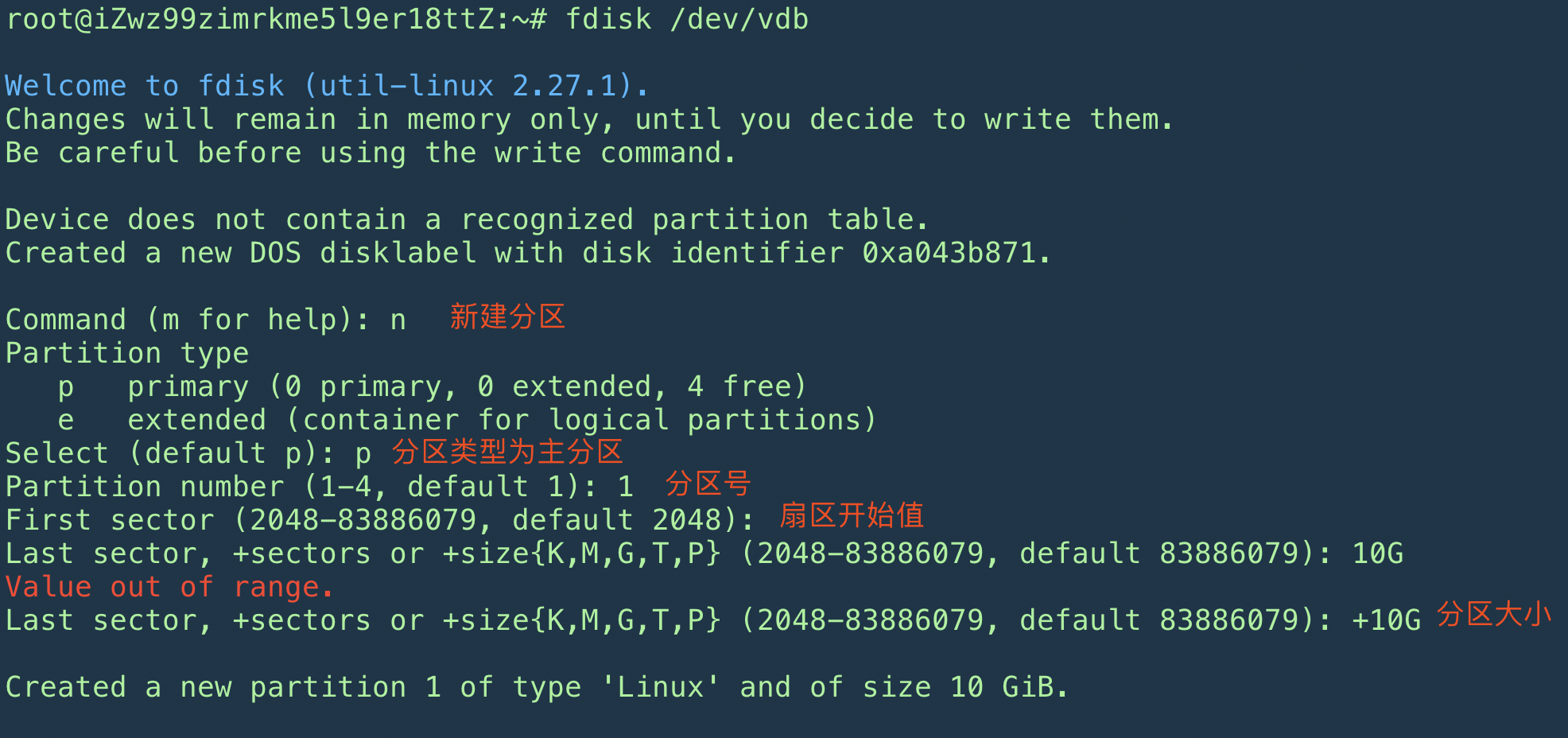
Task: Click the 'Be careful before using' warning line
Action: coord(371,153)
